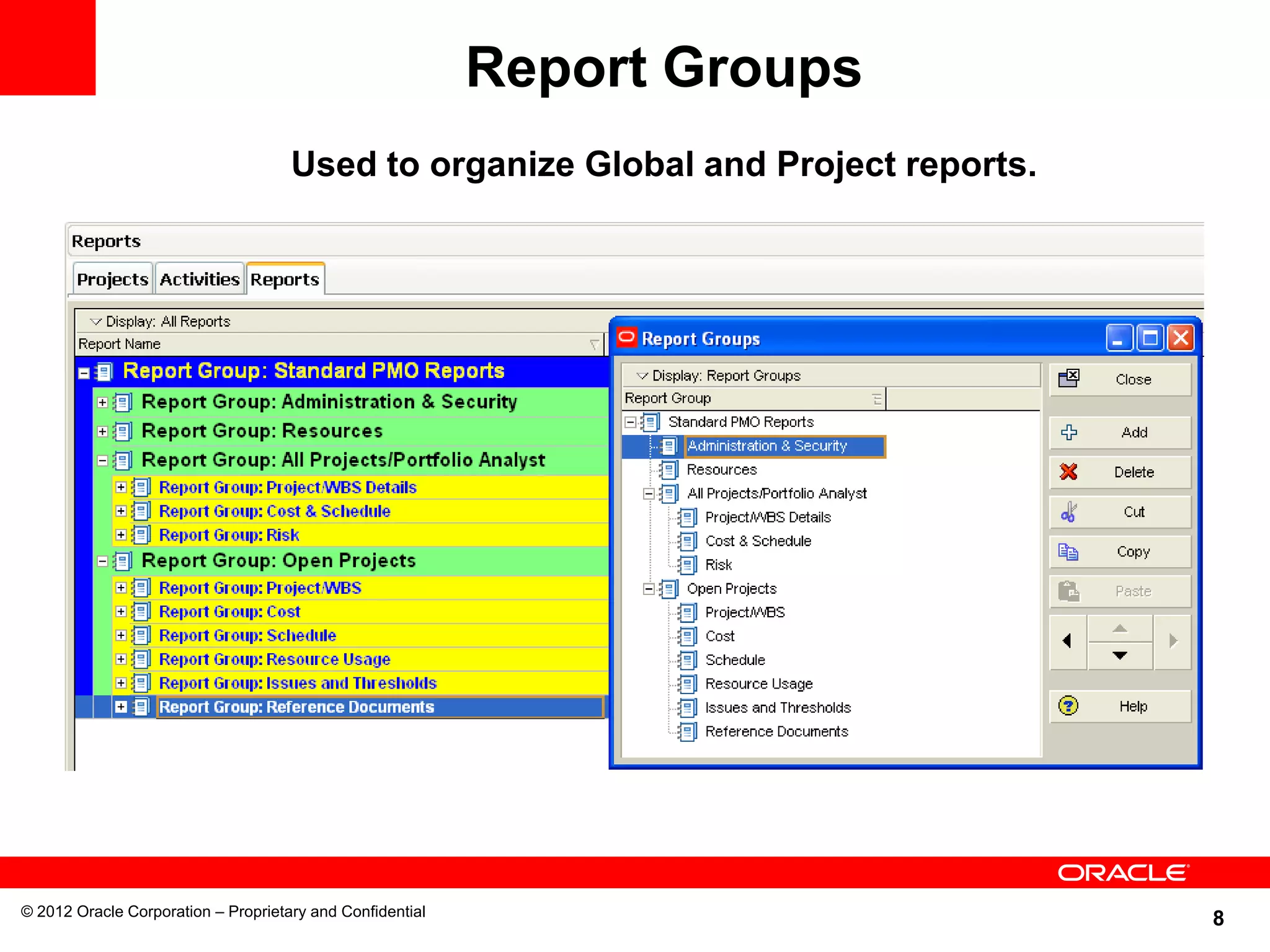Switch to the Projects tab

[x=112, y=280]
